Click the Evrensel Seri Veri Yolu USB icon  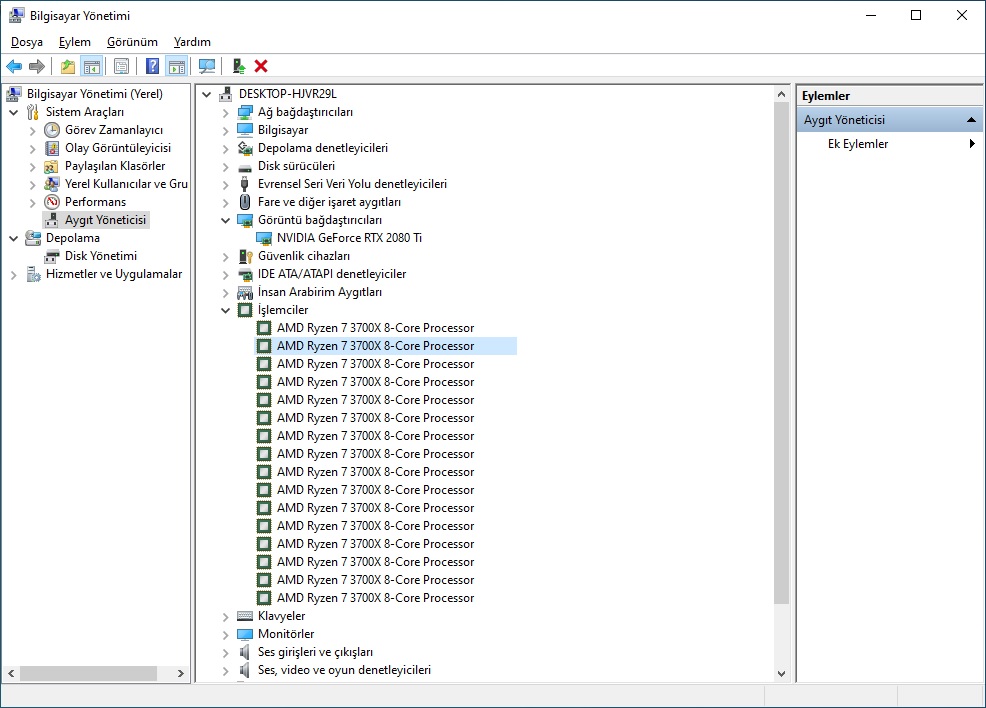pos(245,184)
